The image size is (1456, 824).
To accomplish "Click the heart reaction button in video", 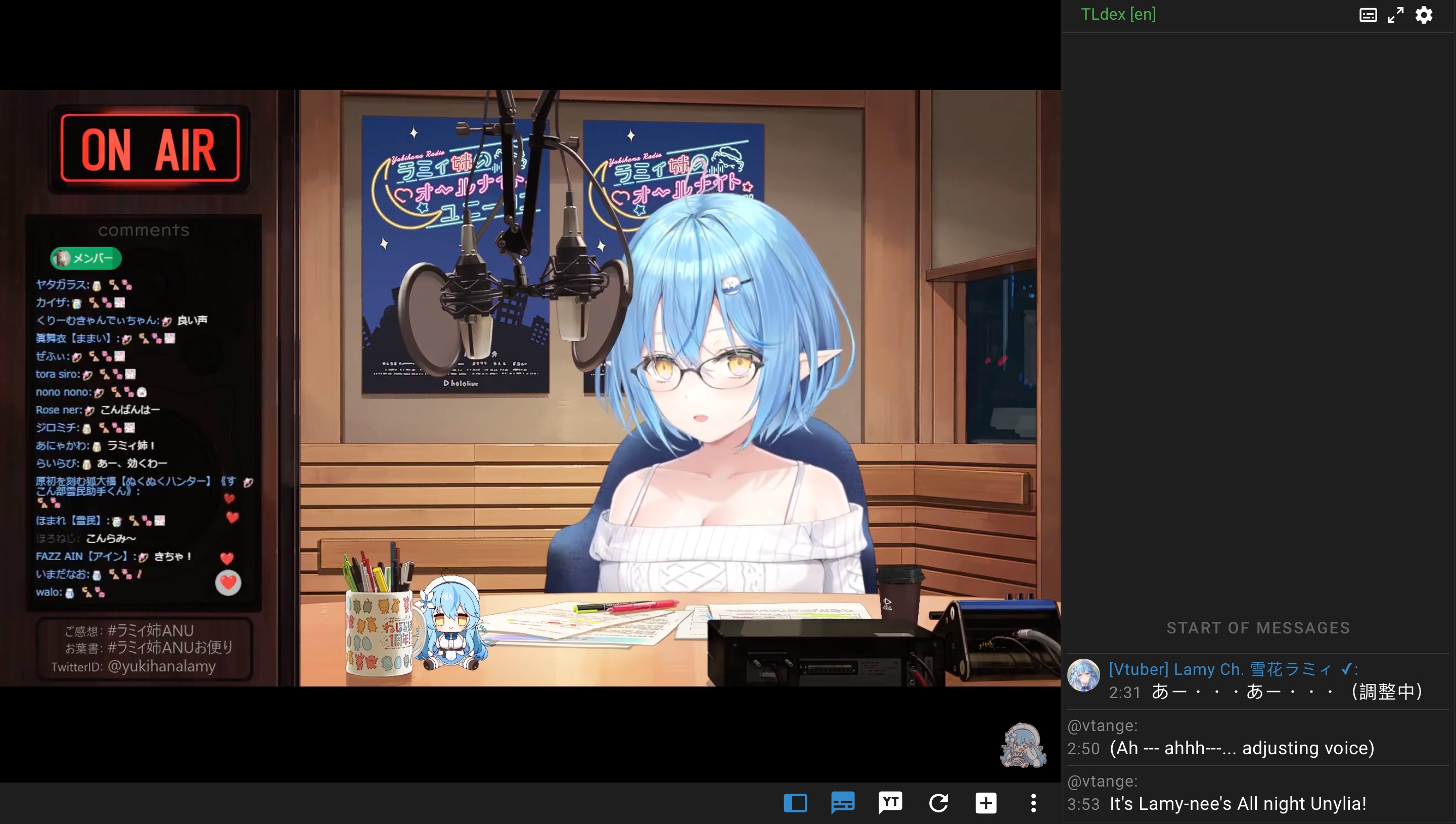I will tap(228, 582).
